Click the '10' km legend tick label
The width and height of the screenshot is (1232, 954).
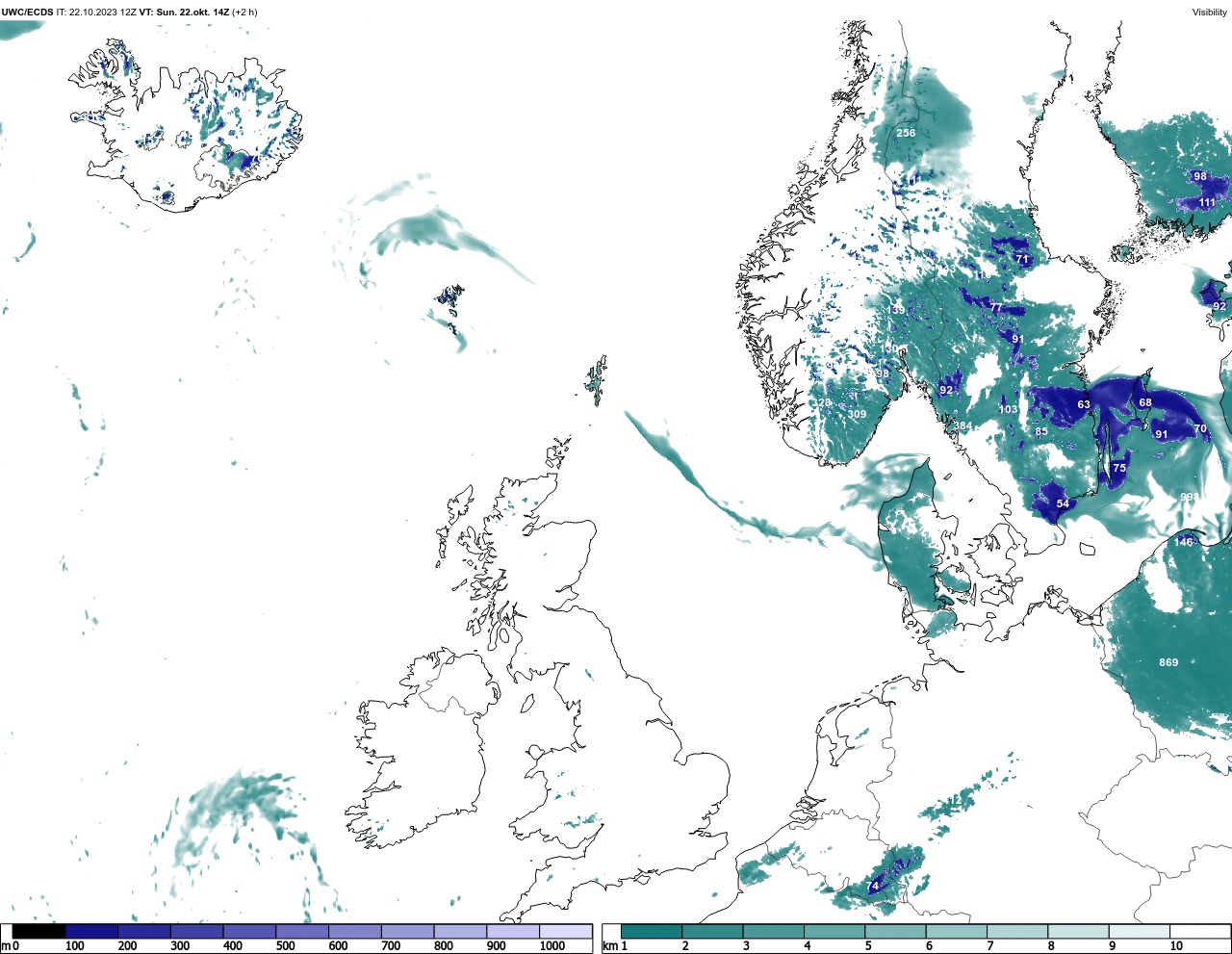click(x=1176, y=946)
